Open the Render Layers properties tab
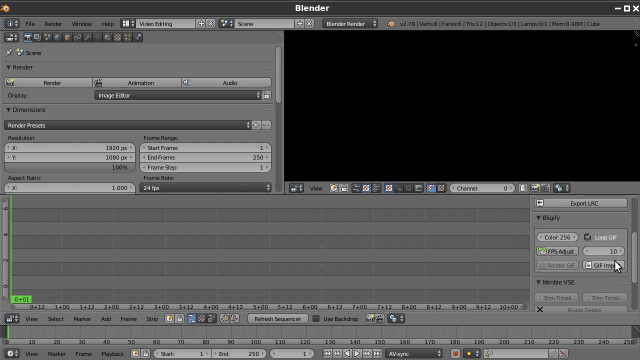 pyautogui.click(x=38, y=38)
